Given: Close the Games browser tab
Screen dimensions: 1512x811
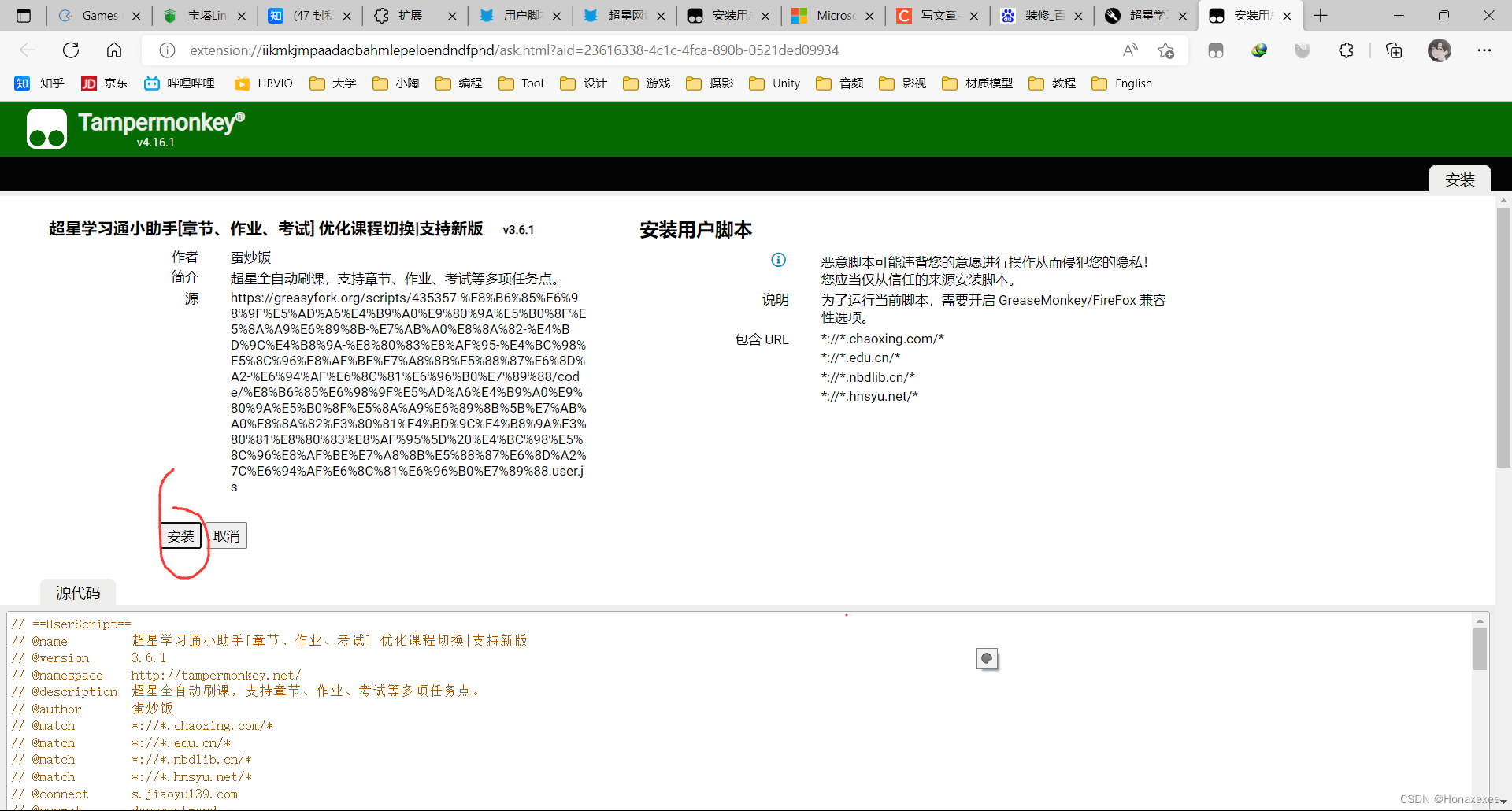Looking at the screenshot, I should [136, 16].
